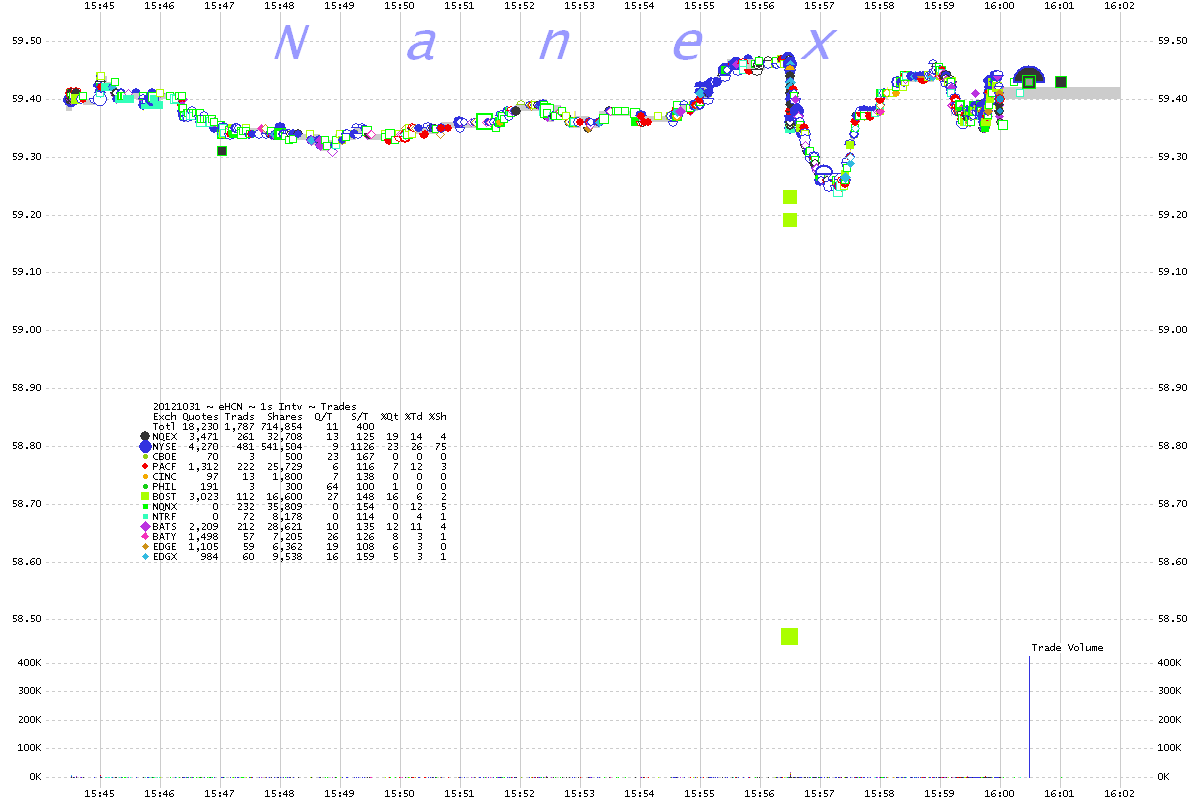Click the "BOST" exchange label

pyautogui.click(x=165, y=496)
